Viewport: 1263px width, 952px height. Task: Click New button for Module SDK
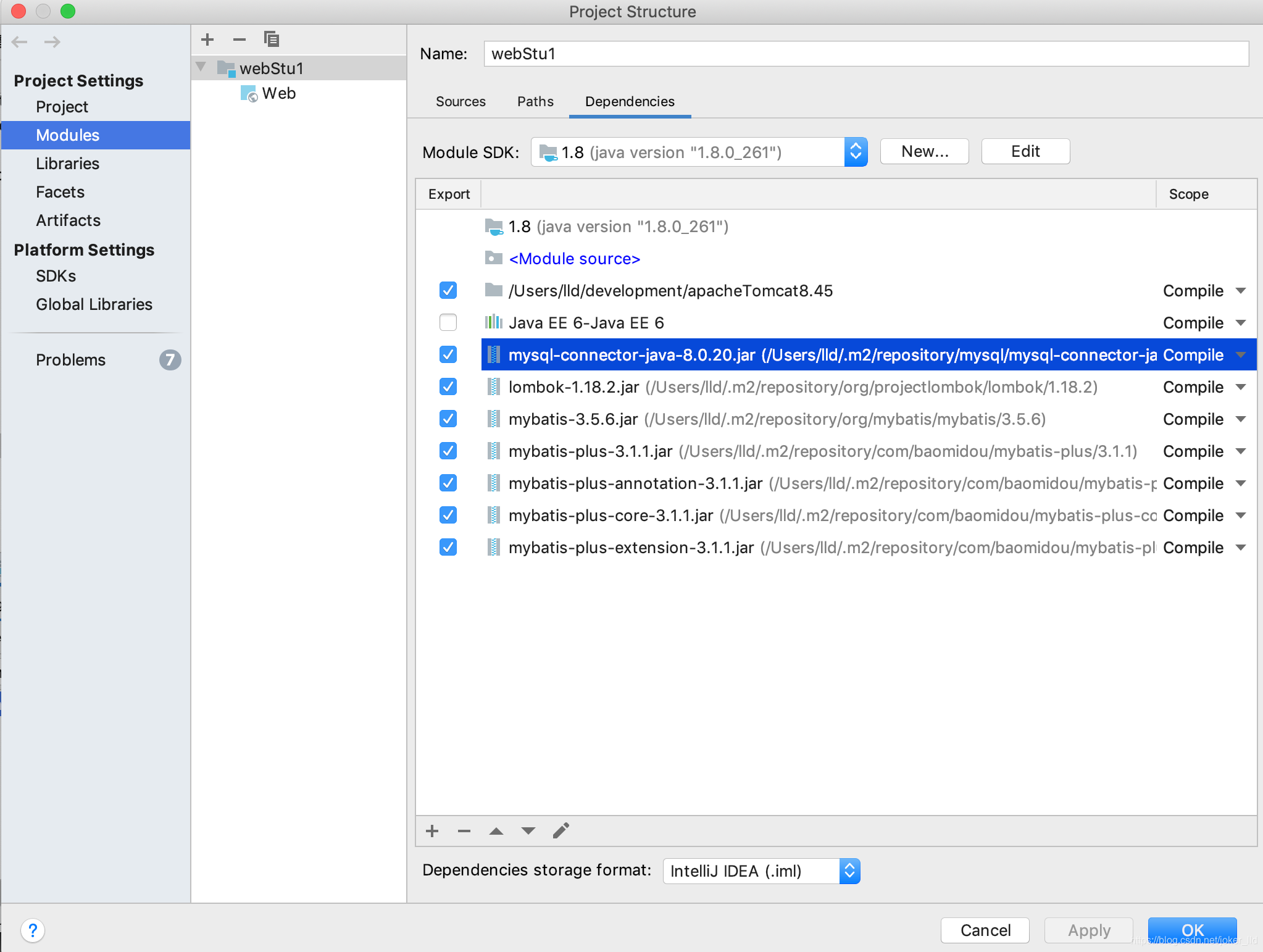pos(922,152)
